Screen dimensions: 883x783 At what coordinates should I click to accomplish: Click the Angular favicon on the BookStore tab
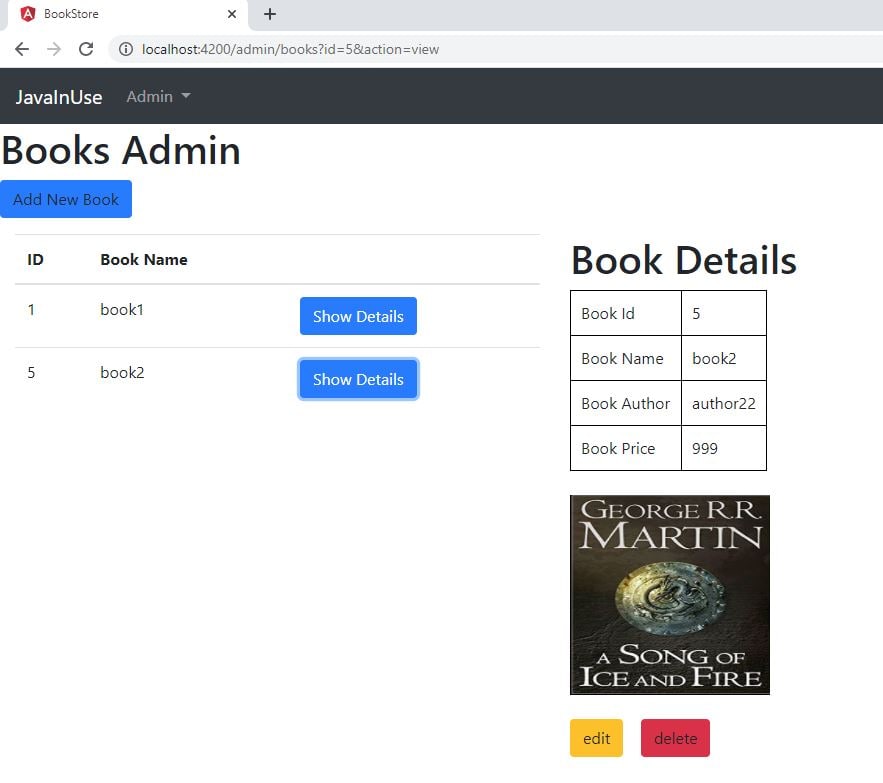point(28,14)
